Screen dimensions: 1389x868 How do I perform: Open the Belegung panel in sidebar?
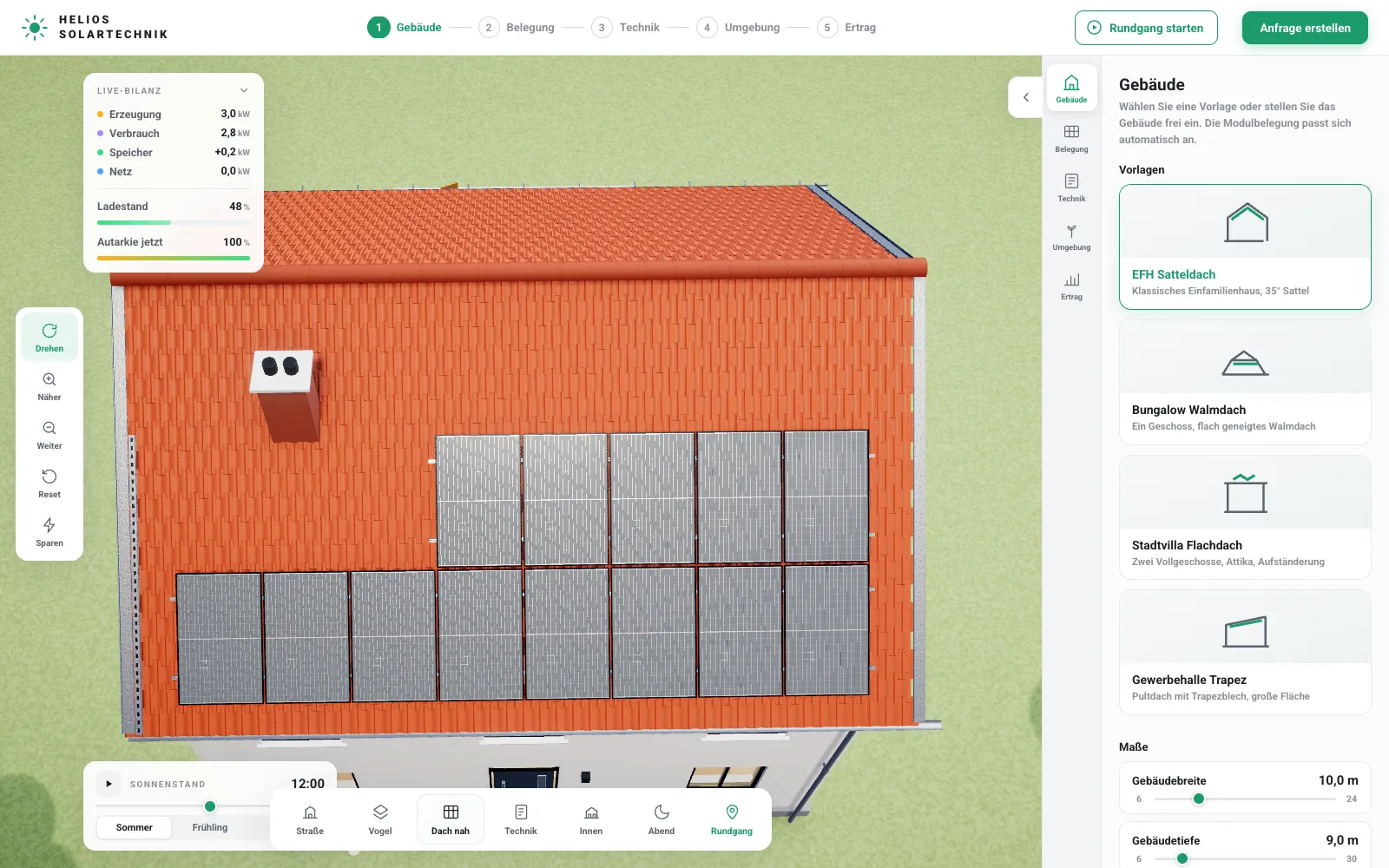1071,138
